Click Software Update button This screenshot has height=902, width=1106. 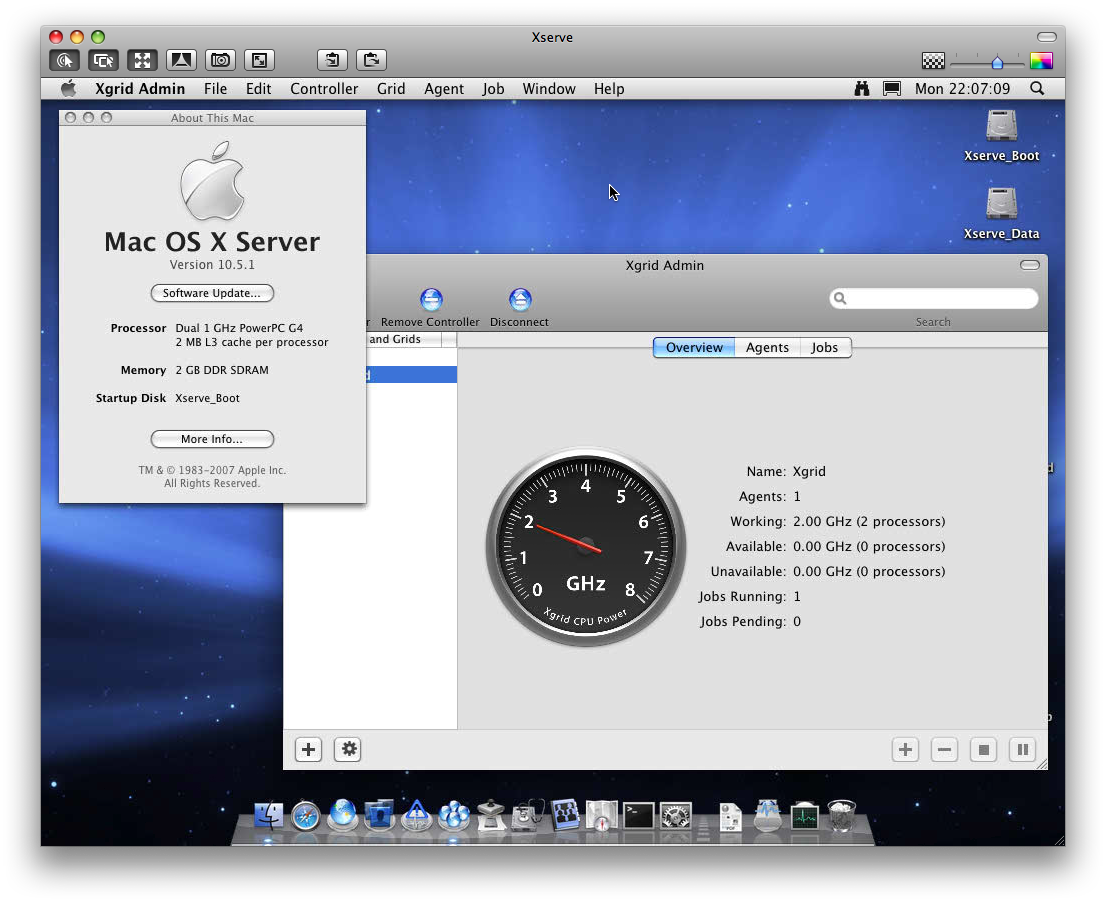[212, 293]
